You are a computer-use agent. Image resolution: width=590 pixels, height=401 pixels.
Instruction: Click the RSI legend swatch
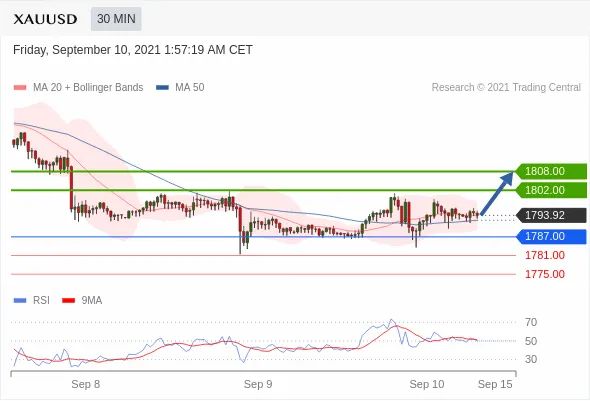[20, 301]
